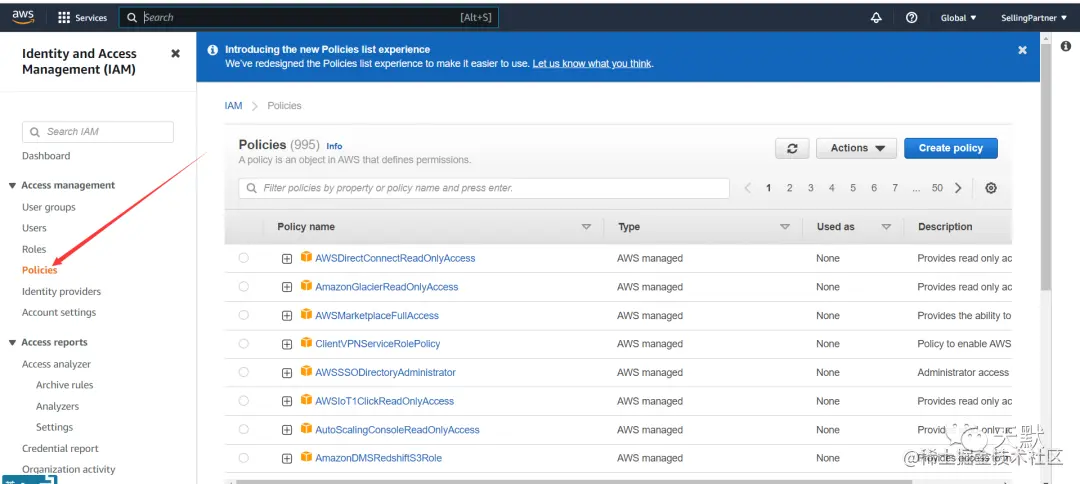Viewport: 1080px width, 484px height.
Task: Select the AWSDirectConnectReadOnlyAccess radio button
Action: [244, 257]
